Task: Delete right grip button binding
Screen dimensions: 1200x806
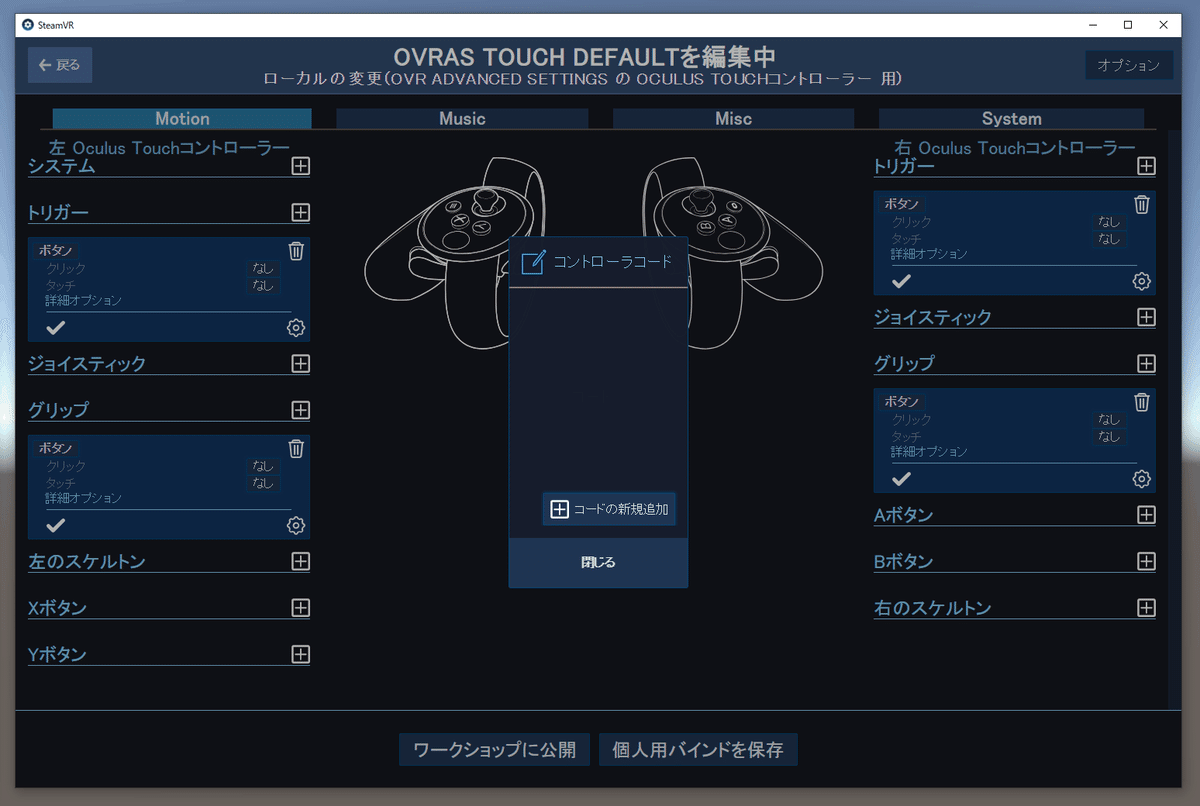Action: tap(1142, 402)
